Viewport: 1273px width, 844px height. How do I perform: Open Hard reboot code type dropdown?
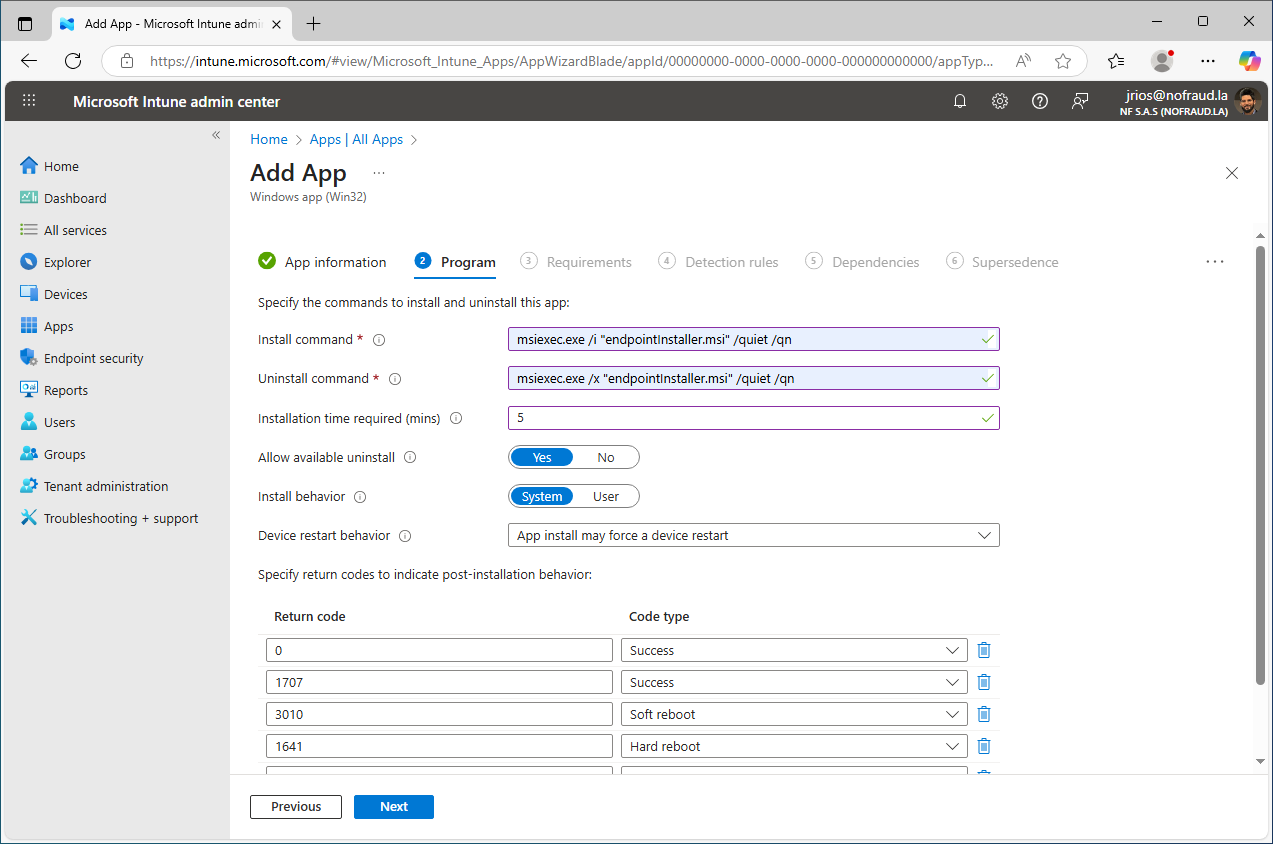tap(794, 746)
